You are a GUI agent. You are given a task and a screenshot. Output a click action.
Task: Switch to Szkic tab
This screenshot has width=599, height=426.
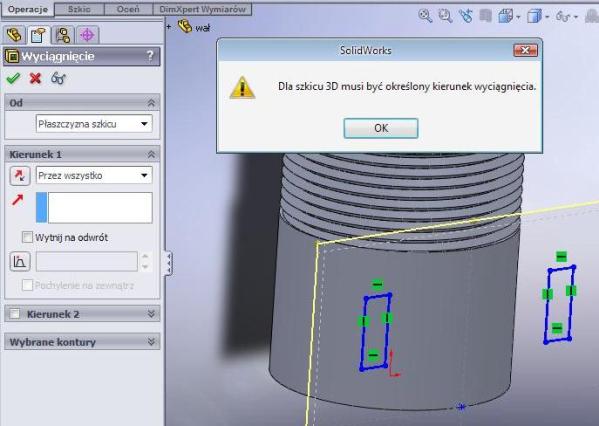(79, 9)
